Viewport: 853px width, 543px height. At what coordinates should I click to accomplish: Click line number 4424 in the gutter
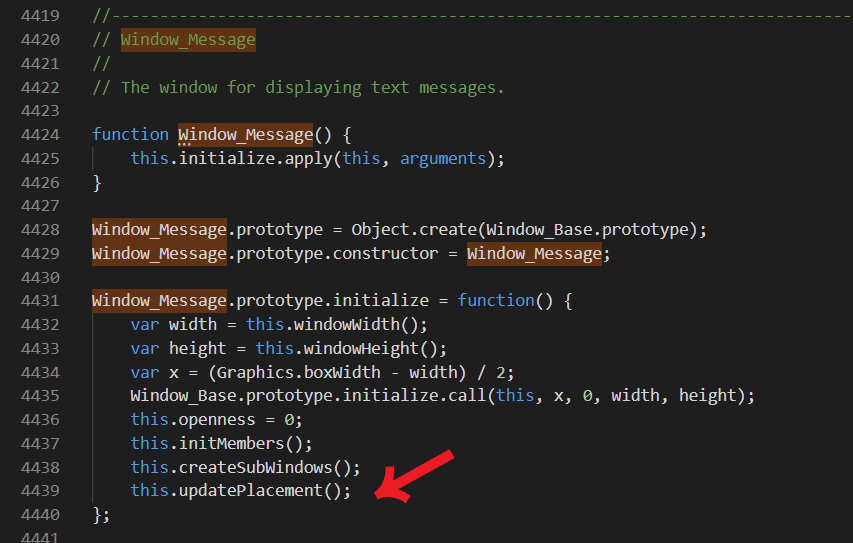(40, 134)
